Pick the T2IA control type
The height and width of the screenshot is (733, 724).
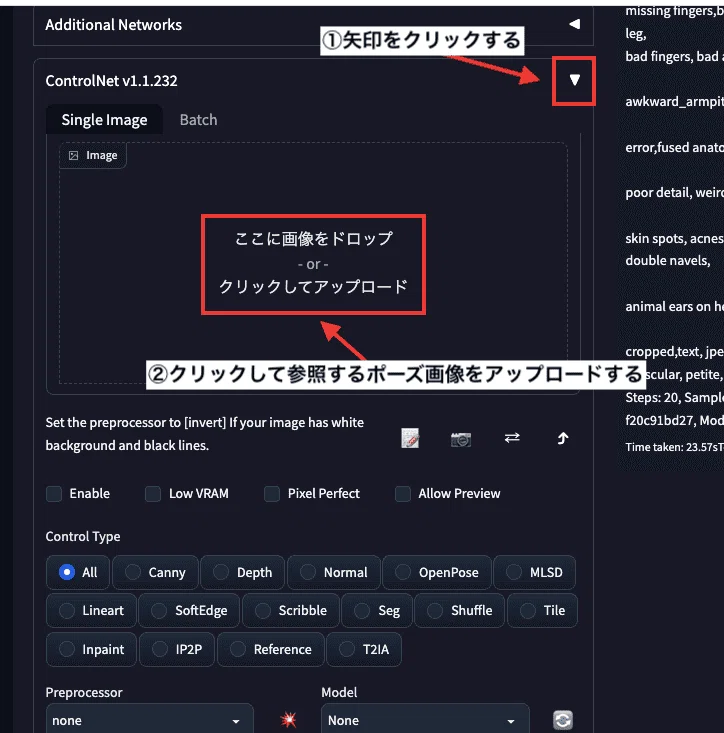coord(364,649)
